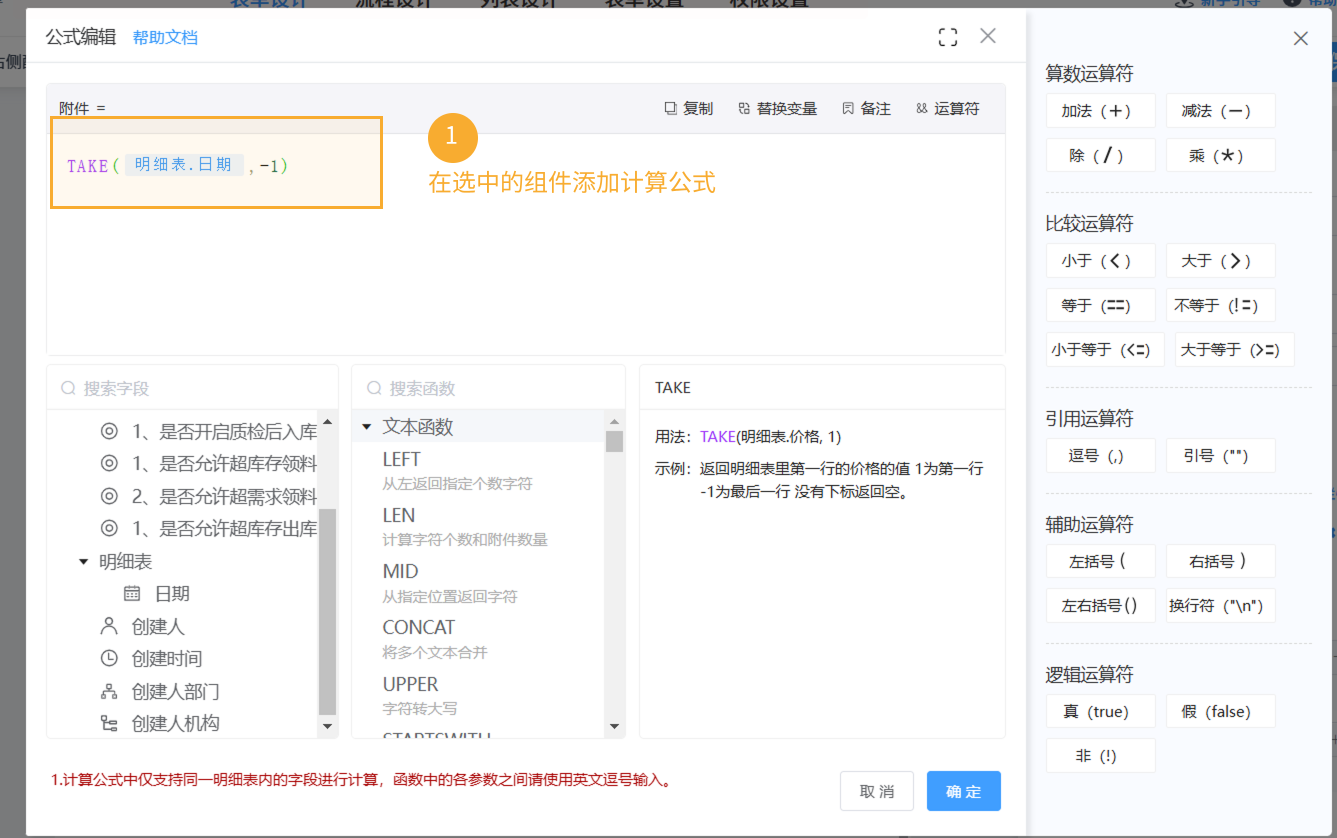
Task: Click function list scrollbar up arrow
Action: point(614,420)
